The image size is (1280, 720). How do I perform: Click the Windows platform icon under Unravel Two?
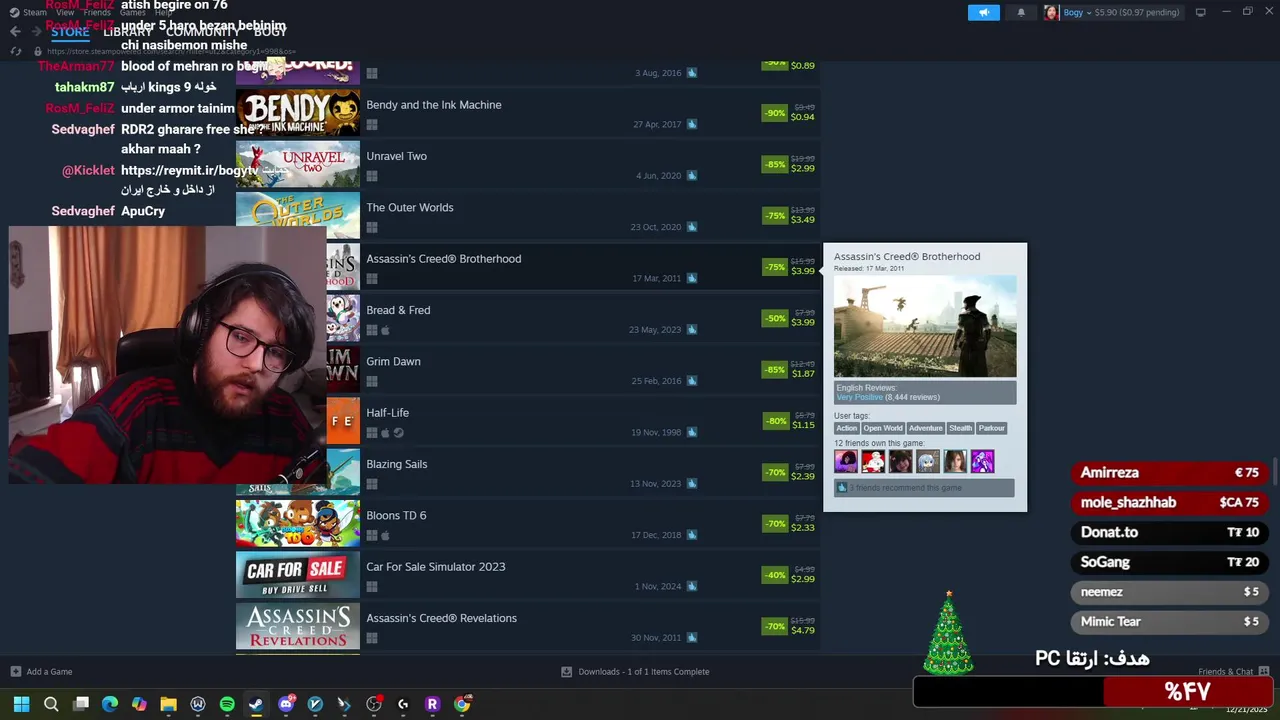372,176
